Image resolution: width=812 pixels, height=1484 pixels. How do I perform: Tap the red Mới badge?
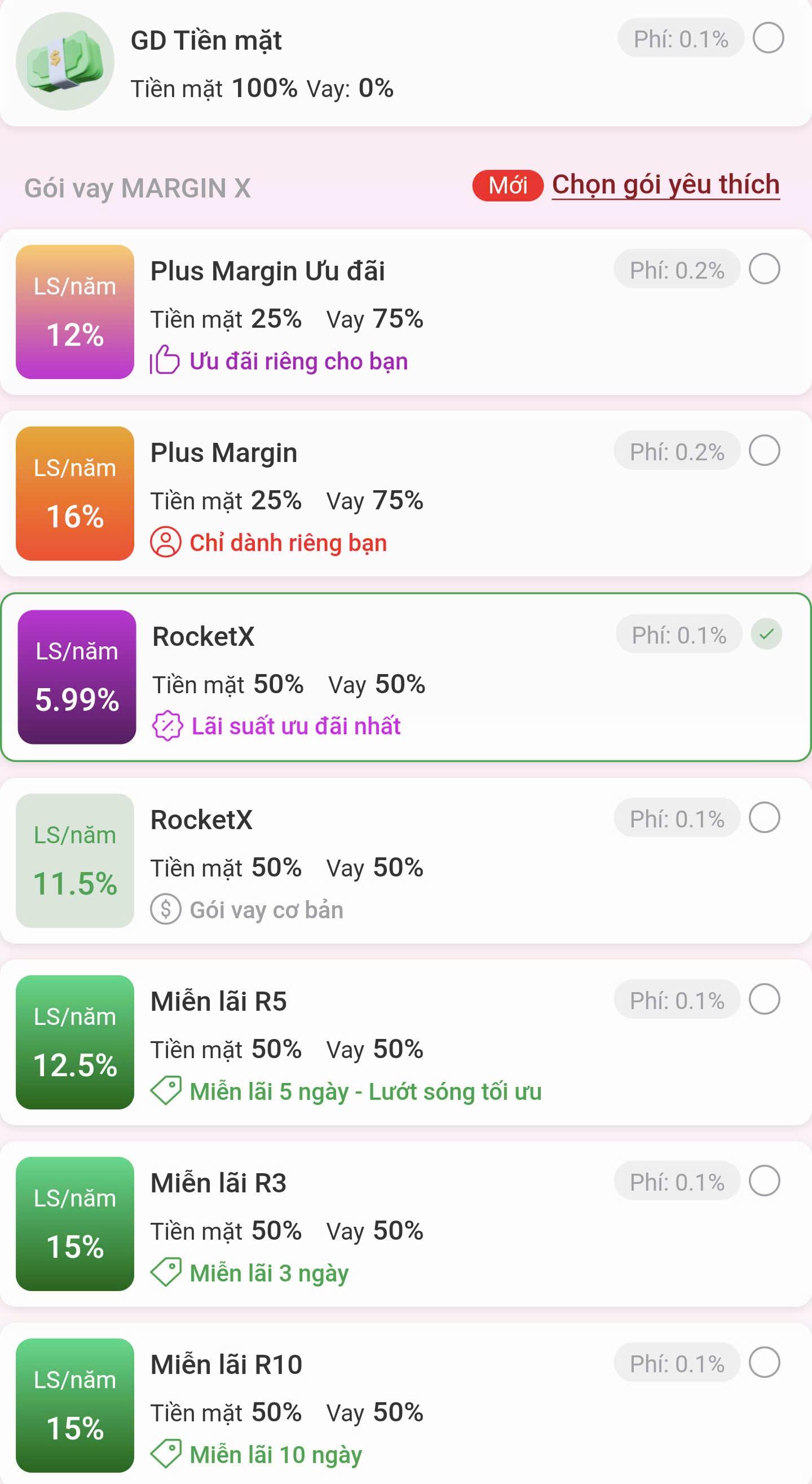click(x=507, y=186)
